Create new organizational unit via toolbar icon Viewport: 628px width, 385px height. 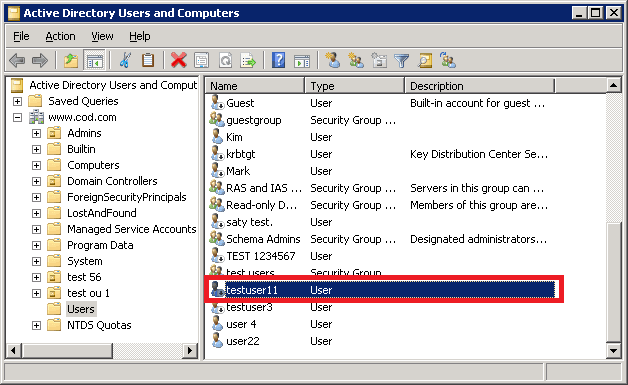click(378, 60)
